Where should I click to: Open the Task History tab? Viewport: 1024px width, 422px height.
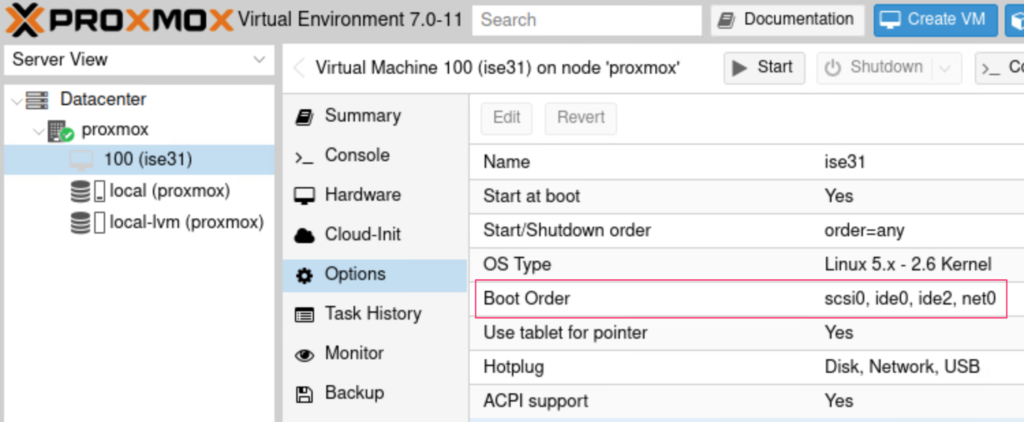[x=375, y=314]
